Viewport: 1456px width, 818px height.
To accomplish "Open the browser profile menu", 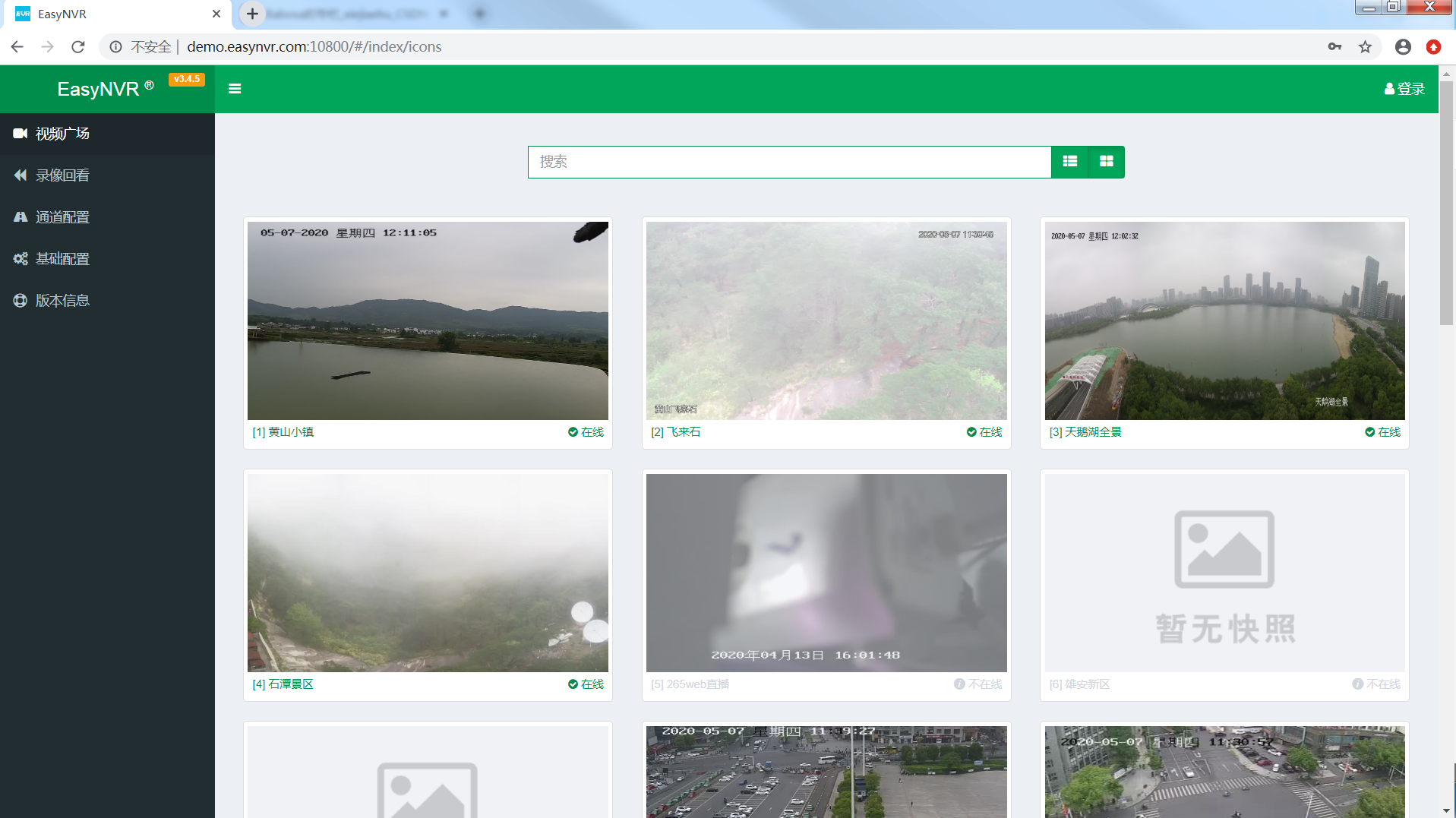I will [x=1402, y=46].
